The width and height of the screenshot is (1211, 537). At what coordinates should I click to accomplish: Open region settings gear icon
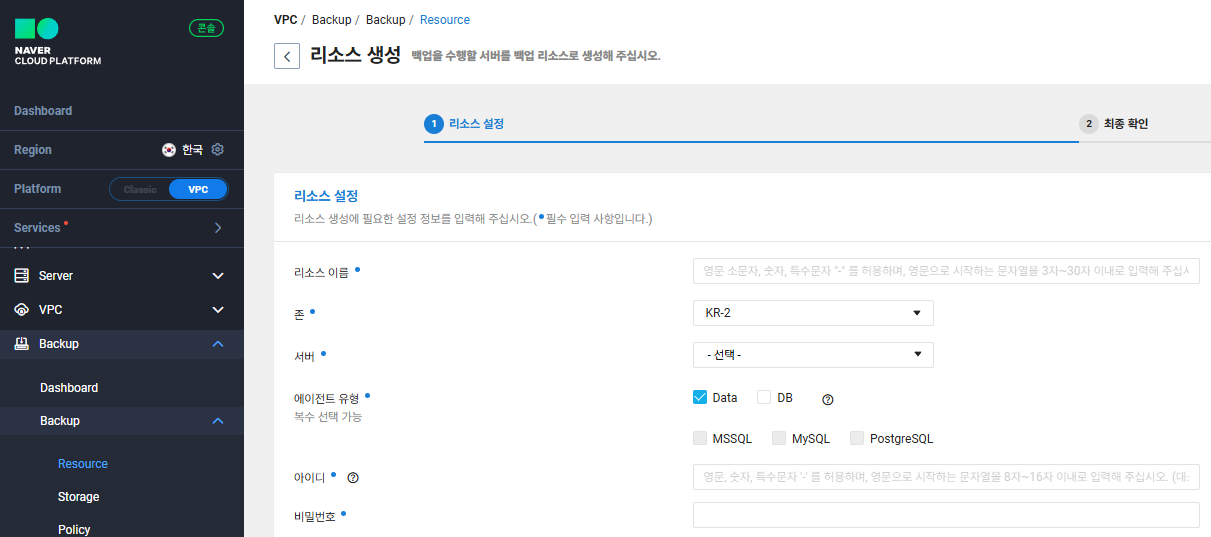[217, 149]
